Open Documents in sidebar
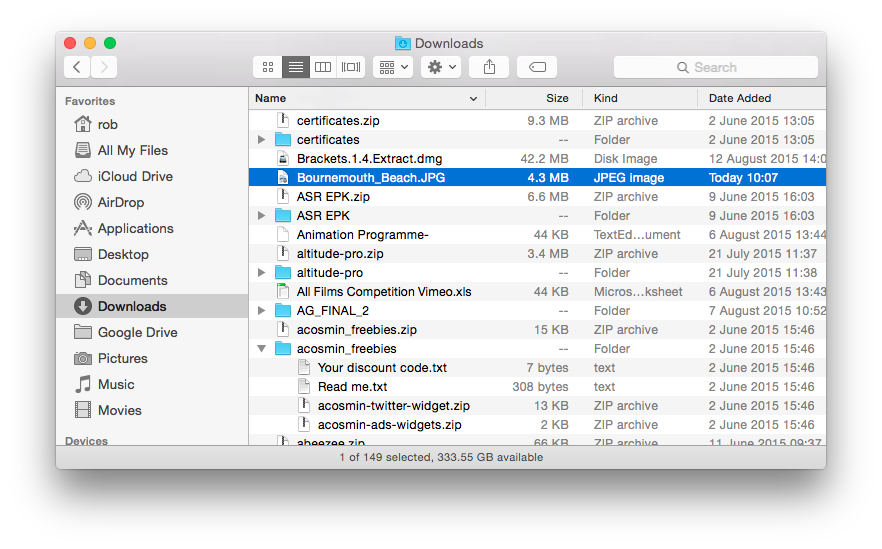The width and height of the screenshot is (882, 549). pyautogui.click(x=152, y=280)
